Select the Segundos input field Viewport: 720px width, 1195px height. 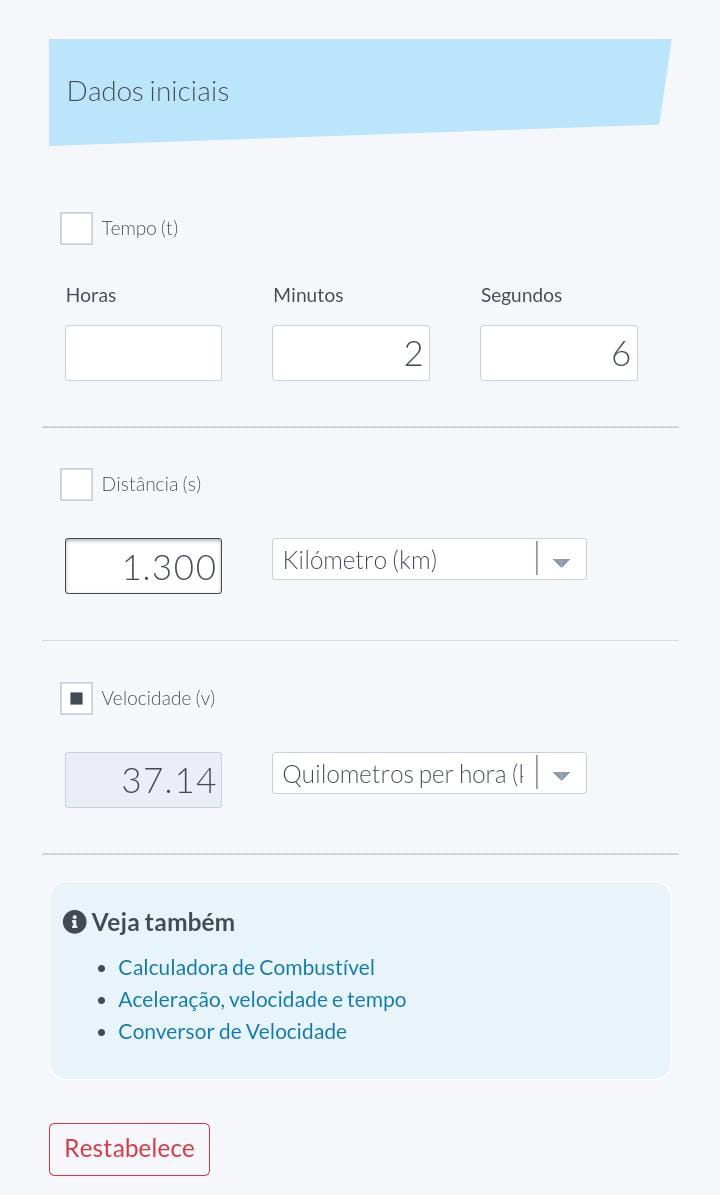(x=558, y=353)
